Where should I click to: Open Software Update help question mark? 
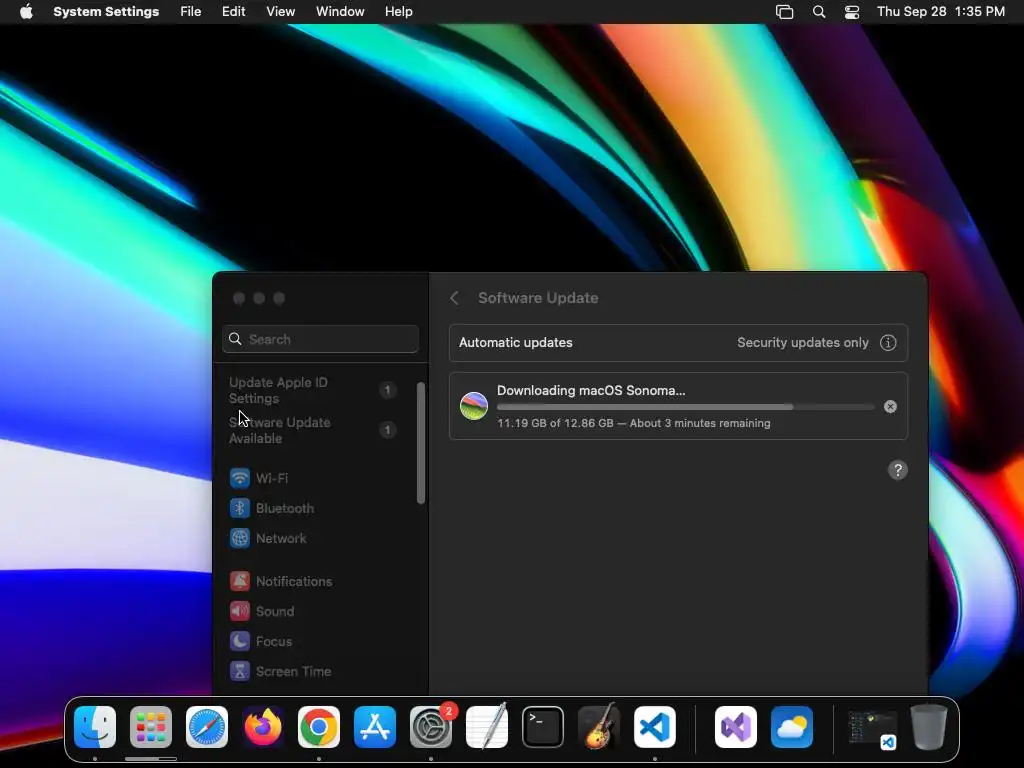pyautogui.click(x=898, y=470)
